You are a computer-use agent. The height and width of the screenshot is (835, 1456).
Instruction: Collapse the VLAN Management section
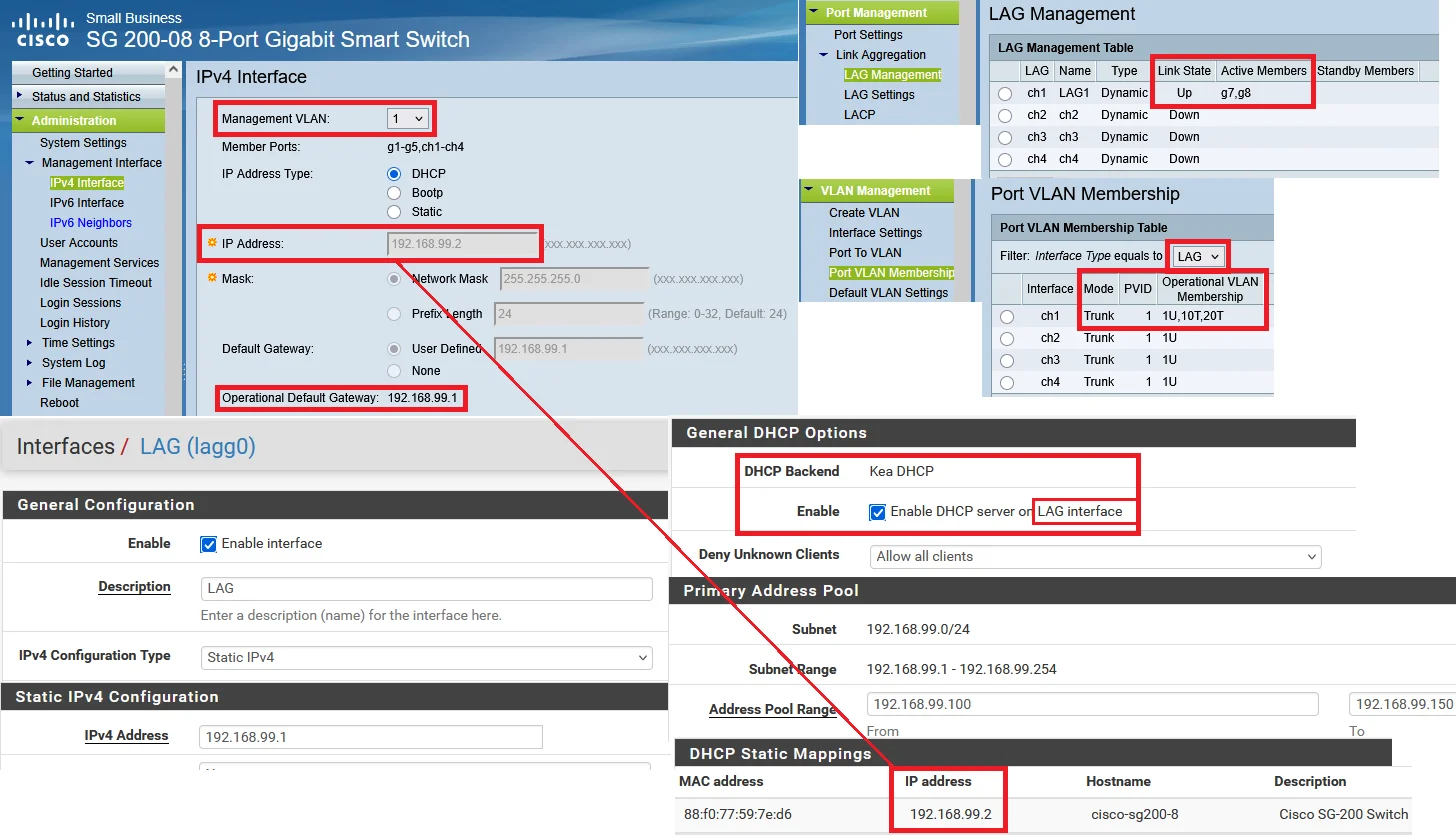[x=809, y=191]
